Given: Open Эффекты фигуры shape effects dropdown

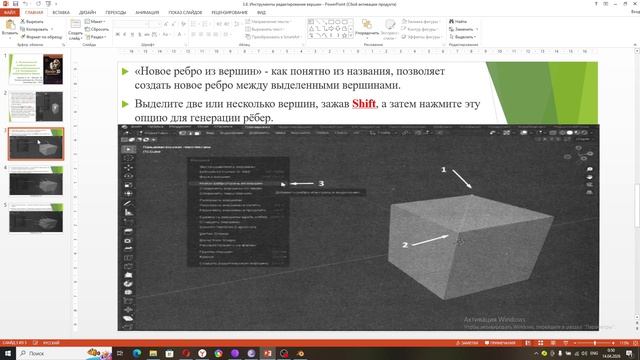Looking at the screenshot, I should tap(422, 37).
